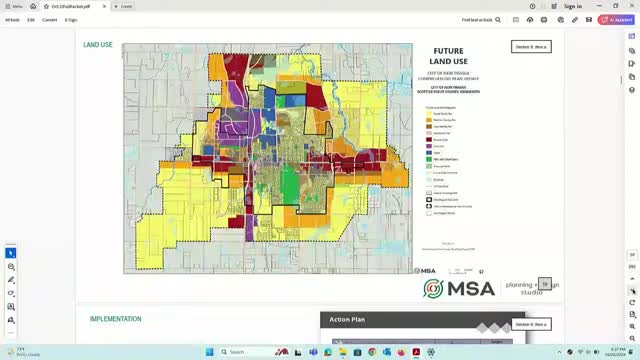The height and width of the screenshot is (360, 640).
Task: Open the share-with-others icon
Action: pyautogui.click(x=561, y=20)
